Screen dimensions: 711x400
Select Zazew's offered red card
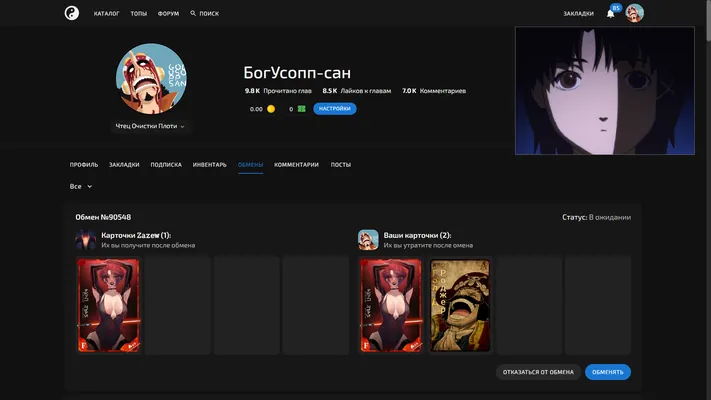click(x=109, y=305)
